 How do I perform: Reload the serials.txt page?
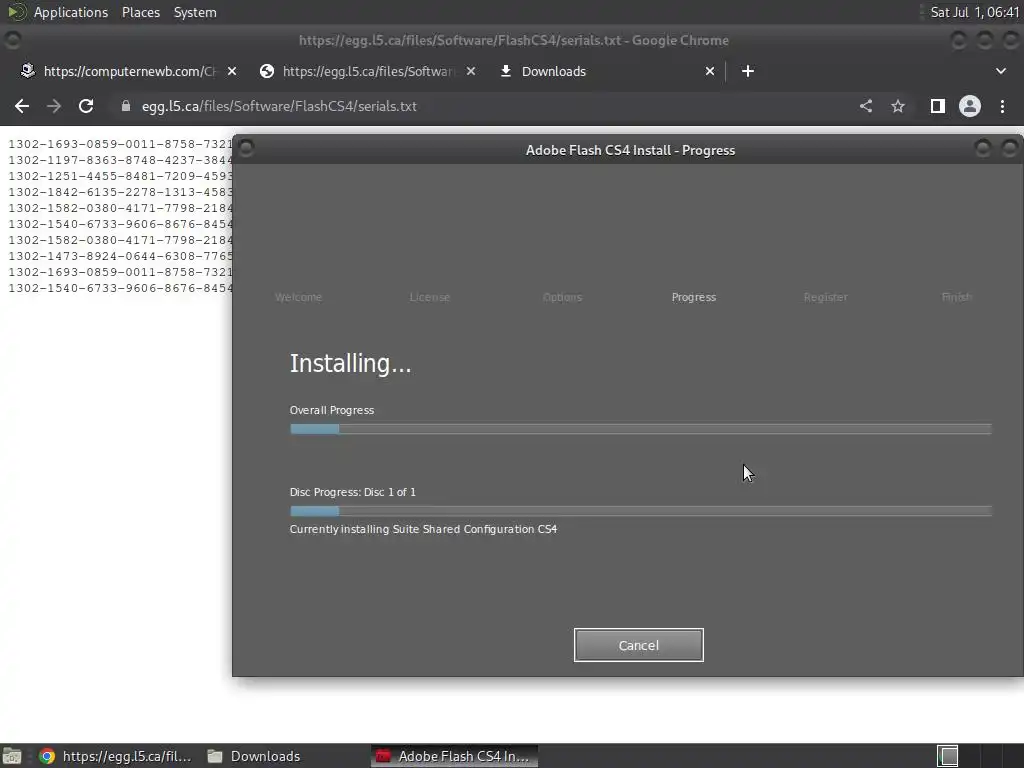[x=86, y=106]
